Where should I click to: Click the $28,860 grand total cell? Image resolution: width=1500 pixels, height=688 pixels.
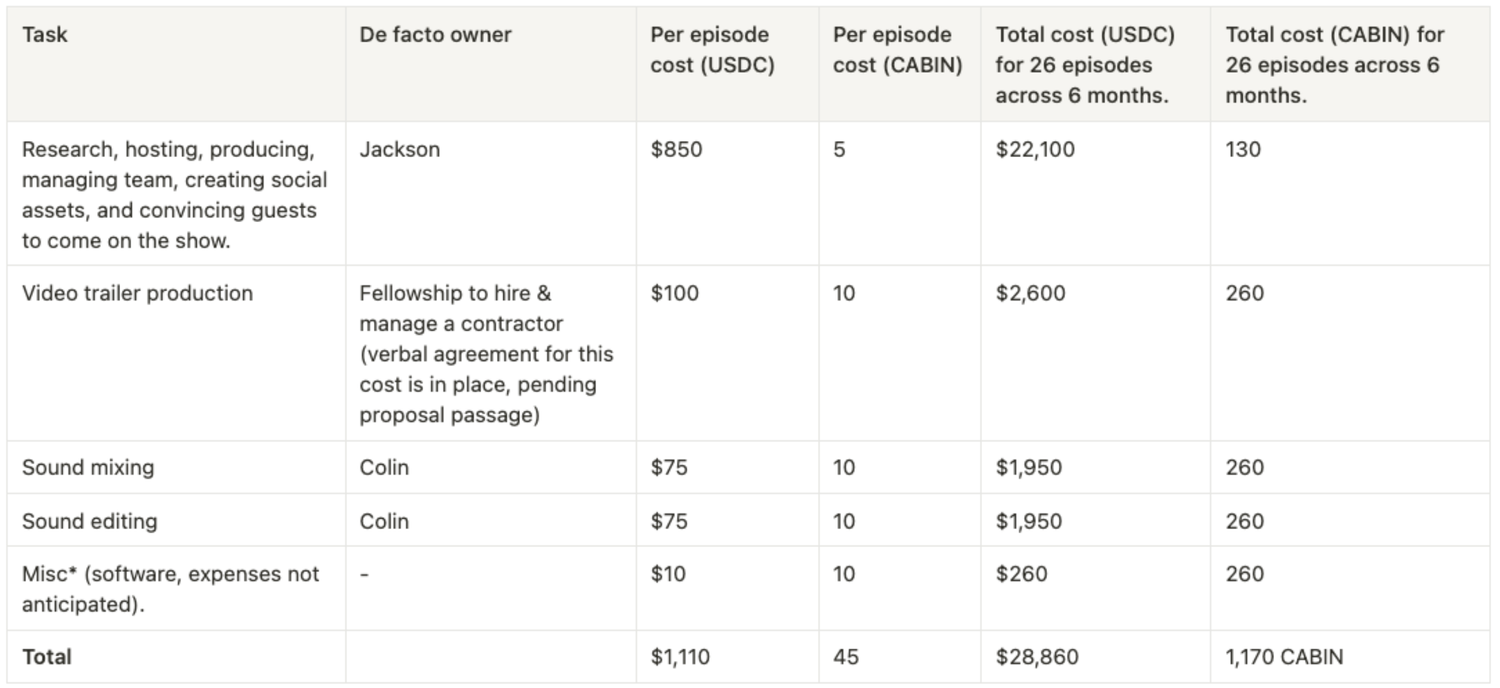(1036, 657)
